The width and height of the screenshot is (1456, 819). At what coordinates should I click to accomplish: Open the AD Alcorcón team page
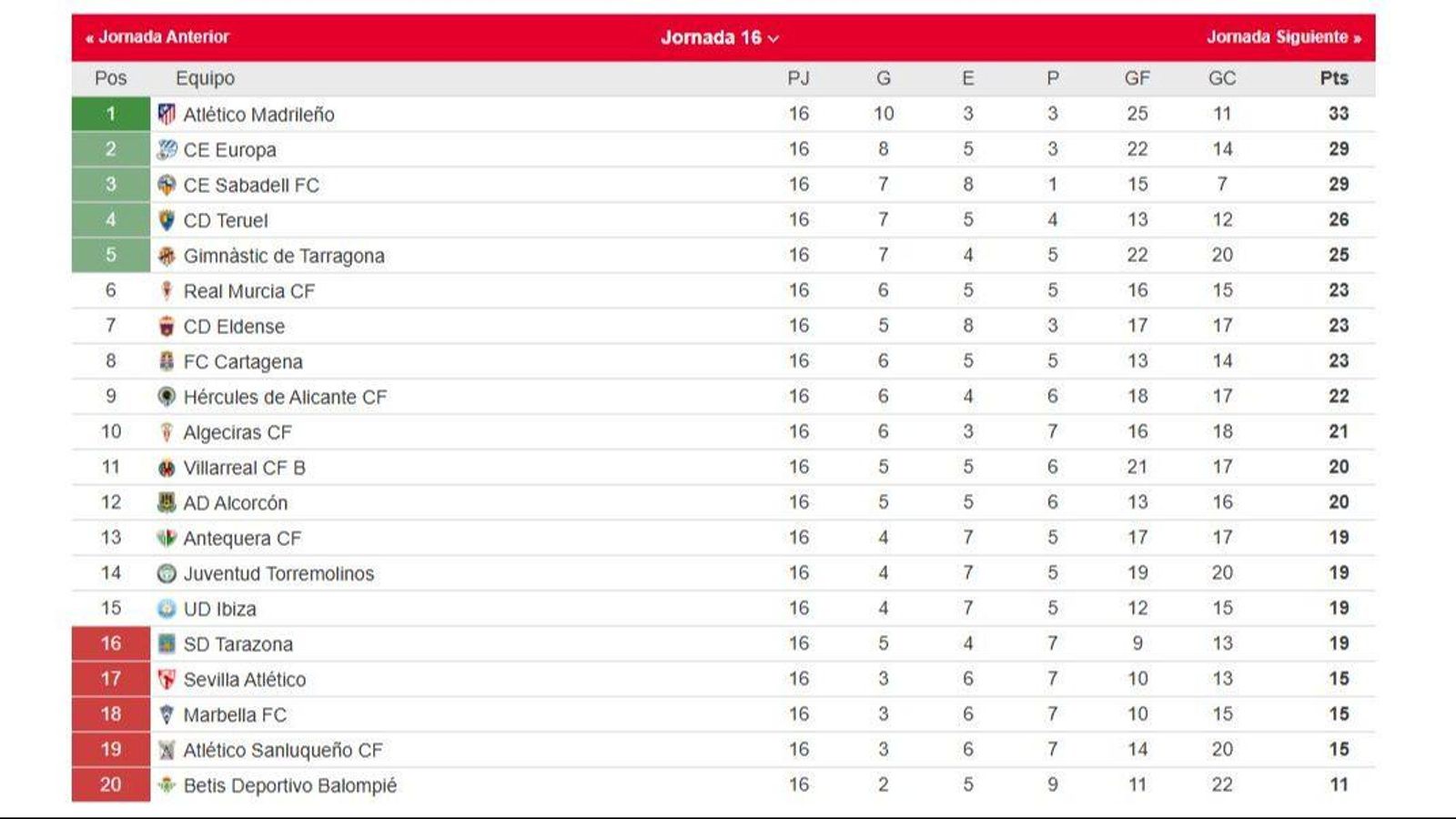click(x=232, y=502)
